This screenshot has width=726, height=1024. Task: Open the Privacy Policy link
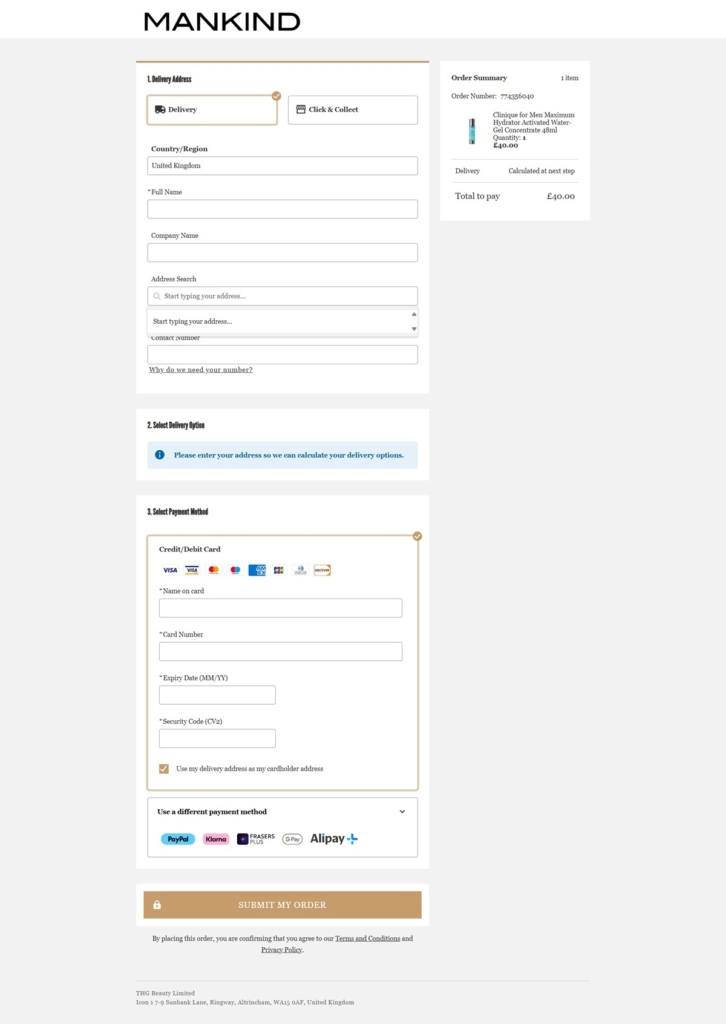pos(281,950)
